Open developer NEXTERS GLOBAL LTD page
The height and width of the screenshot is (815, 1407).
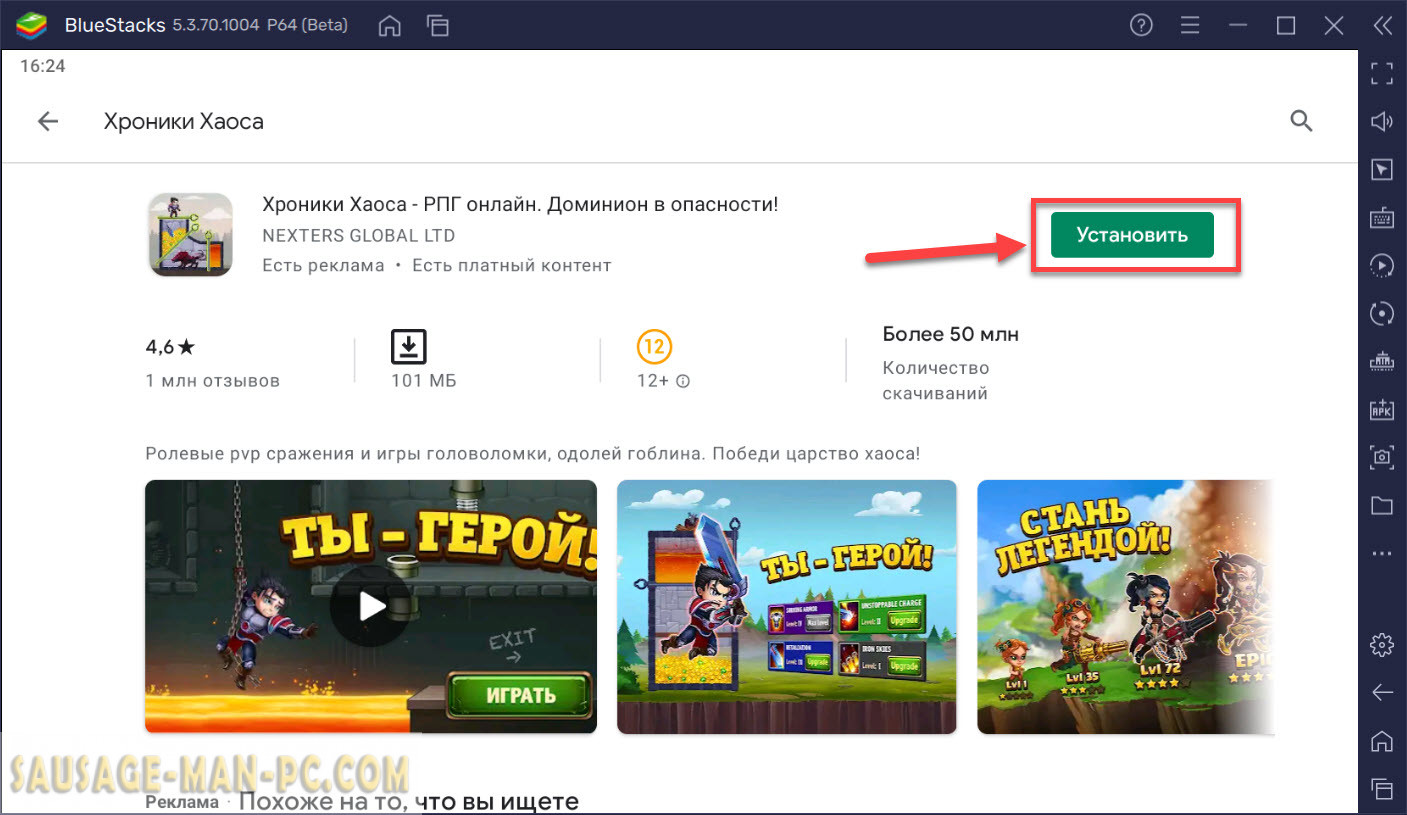(358, 236)
